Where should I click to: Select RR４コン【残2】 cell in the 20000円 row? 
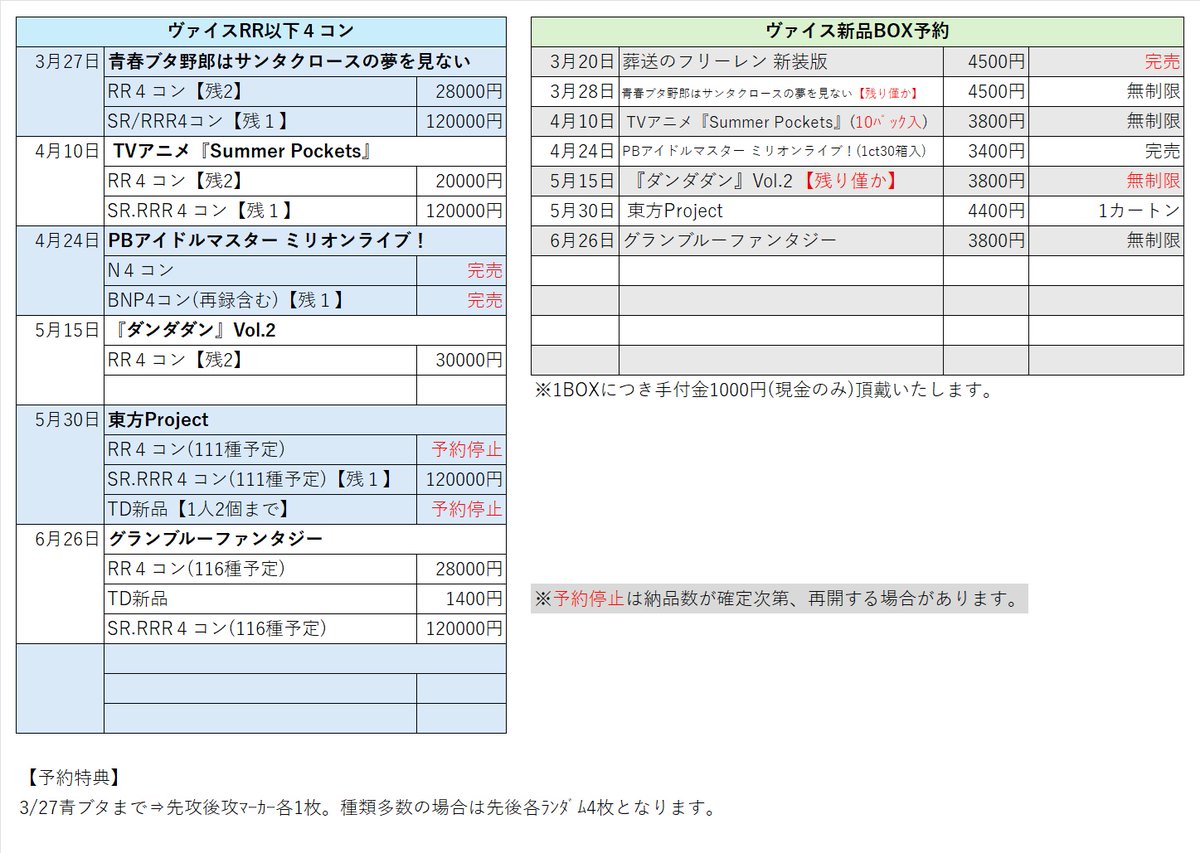[x=260, y=182]
